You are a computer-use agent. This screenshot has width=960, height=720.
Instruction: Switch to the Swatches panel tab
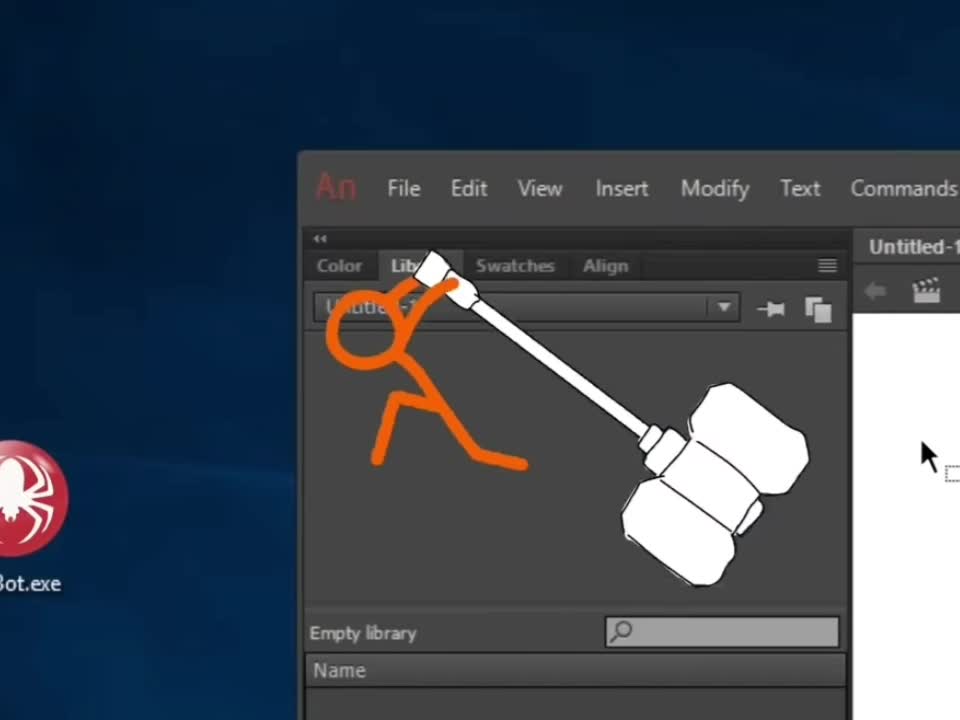[515, 266]
